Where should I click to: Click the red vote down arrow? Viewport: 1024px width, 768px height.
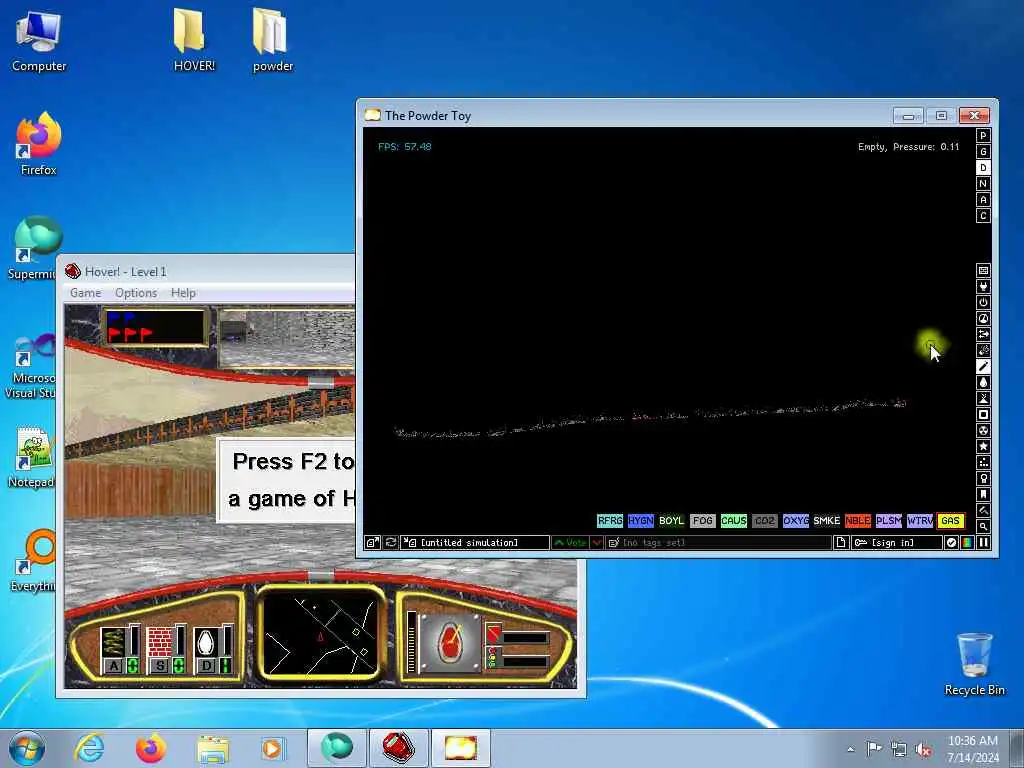coord(596,543)
